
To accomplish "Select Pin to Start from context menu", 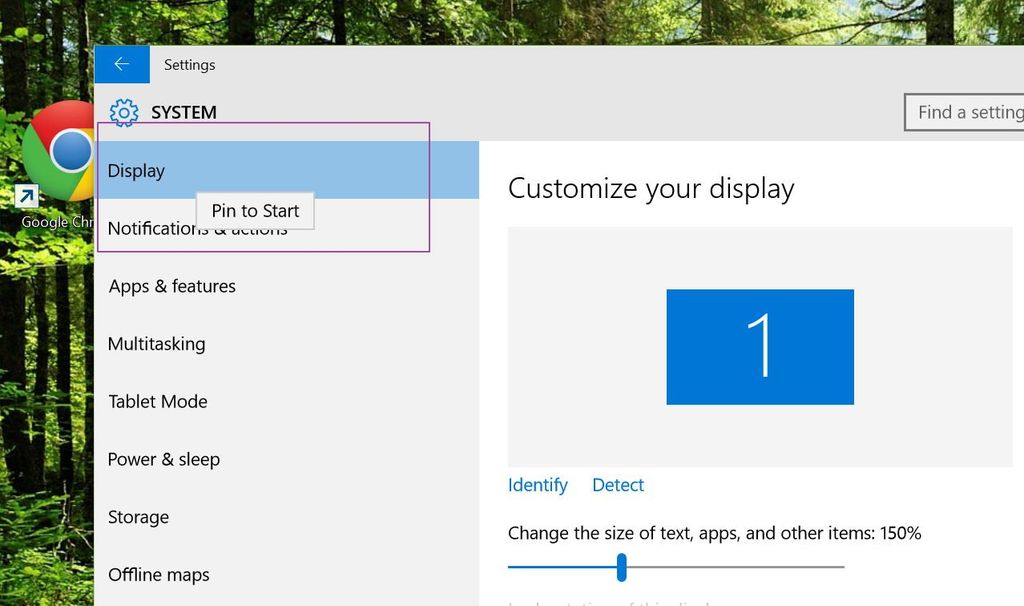I will pos(254,210).
